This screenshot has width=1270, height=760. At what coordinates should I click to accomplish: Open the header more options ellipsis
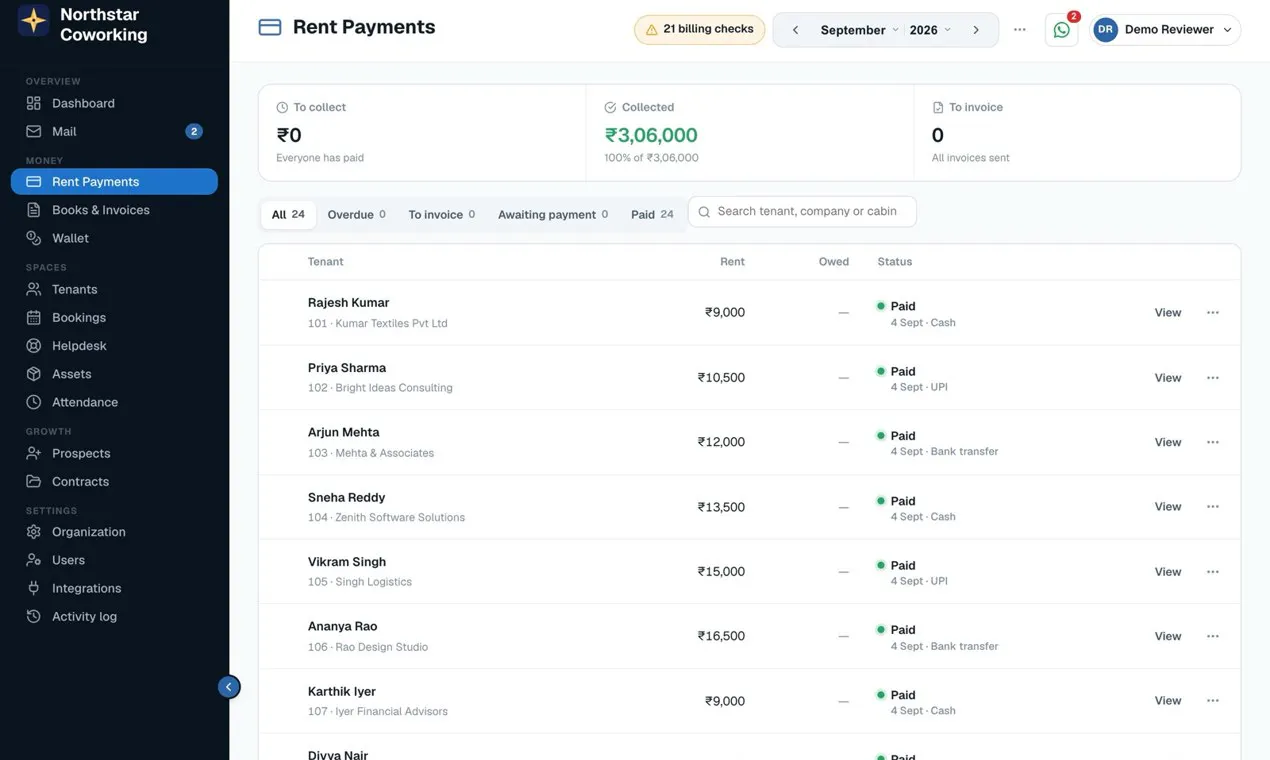coord(1019,30)
